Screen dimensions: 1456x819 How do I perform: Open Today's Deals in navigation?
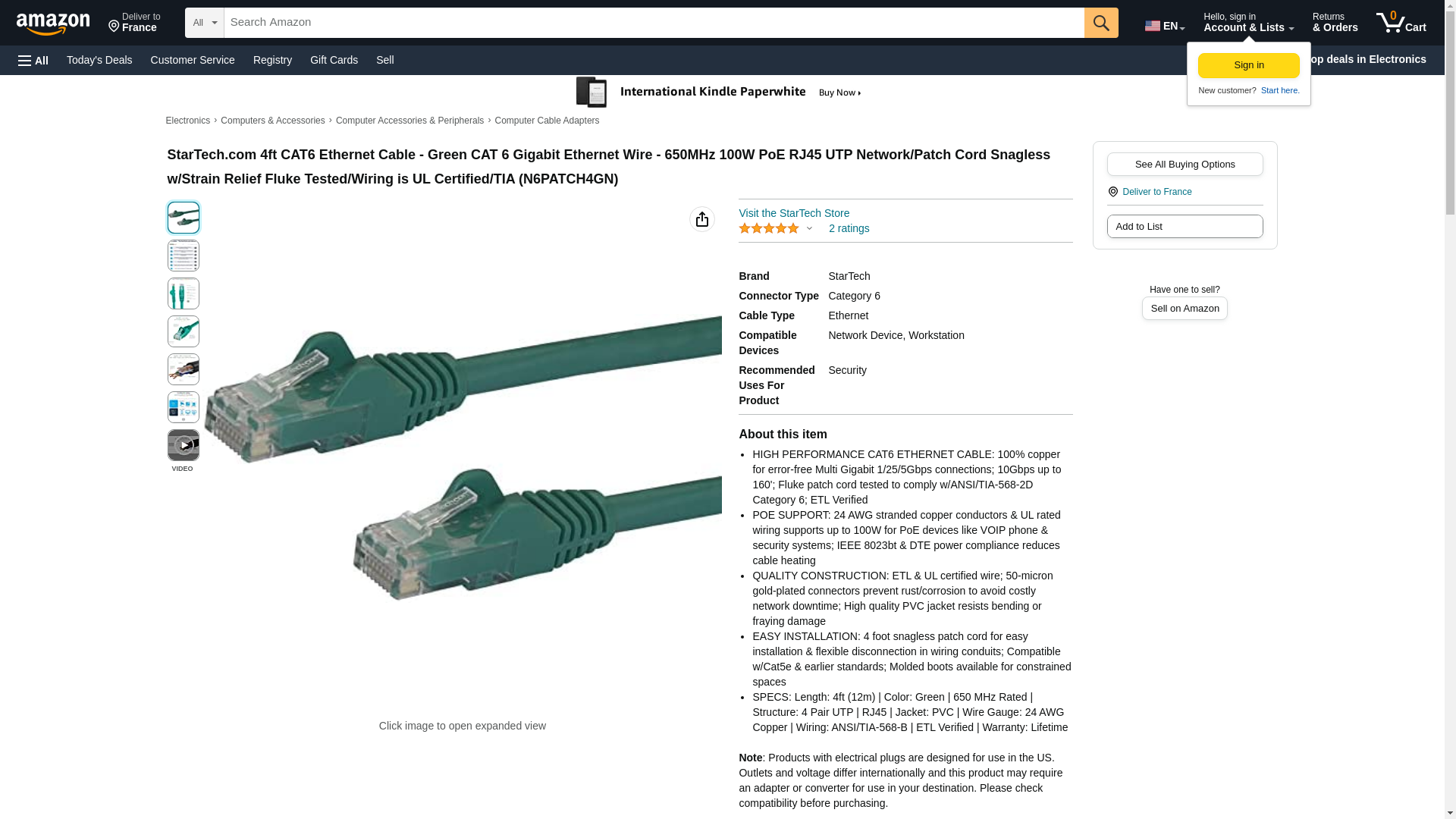pyautogui.click(x=99, y=60)
